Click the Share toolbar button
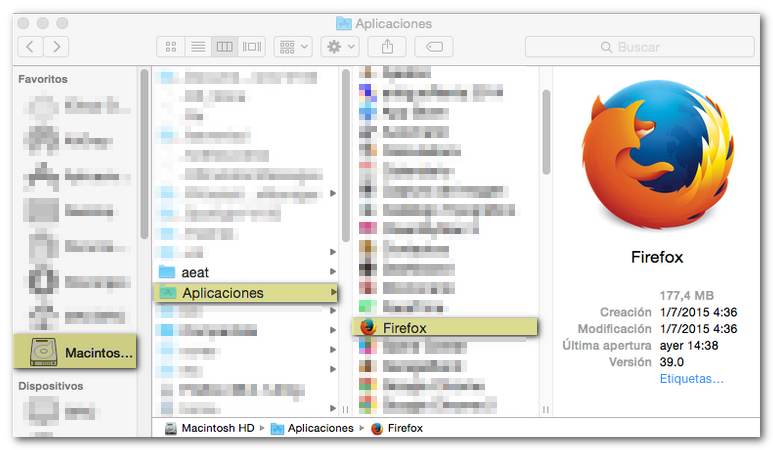Image resolution: width=773 pixels, height=450 pixels. [x=386, y=47]
